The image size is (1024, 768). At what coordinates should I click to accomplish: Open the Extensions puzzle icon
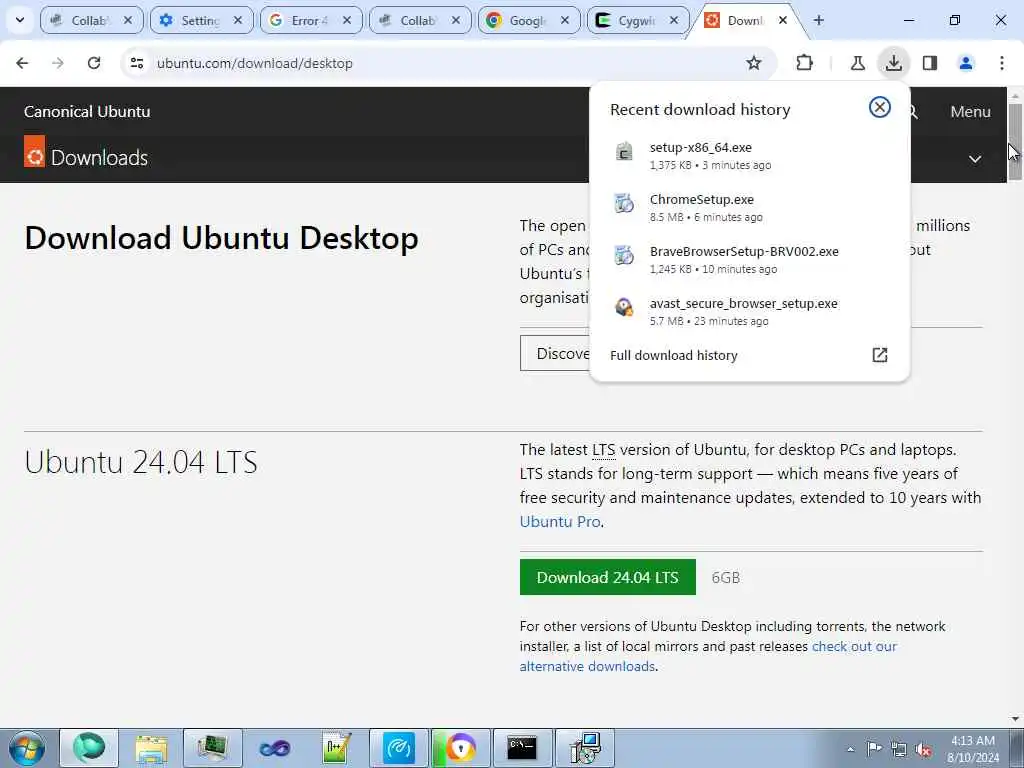pos(805,63)
